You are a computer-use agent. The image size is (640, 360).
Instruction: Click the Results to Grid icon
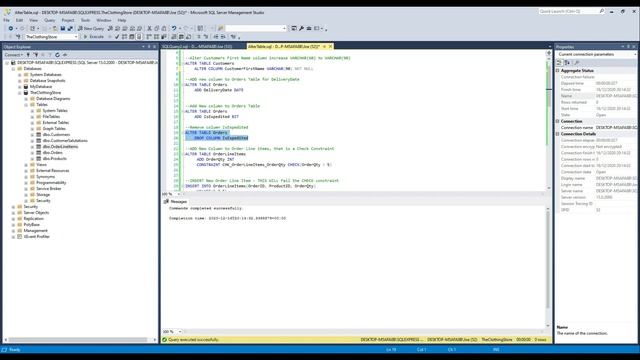(181, 37)
